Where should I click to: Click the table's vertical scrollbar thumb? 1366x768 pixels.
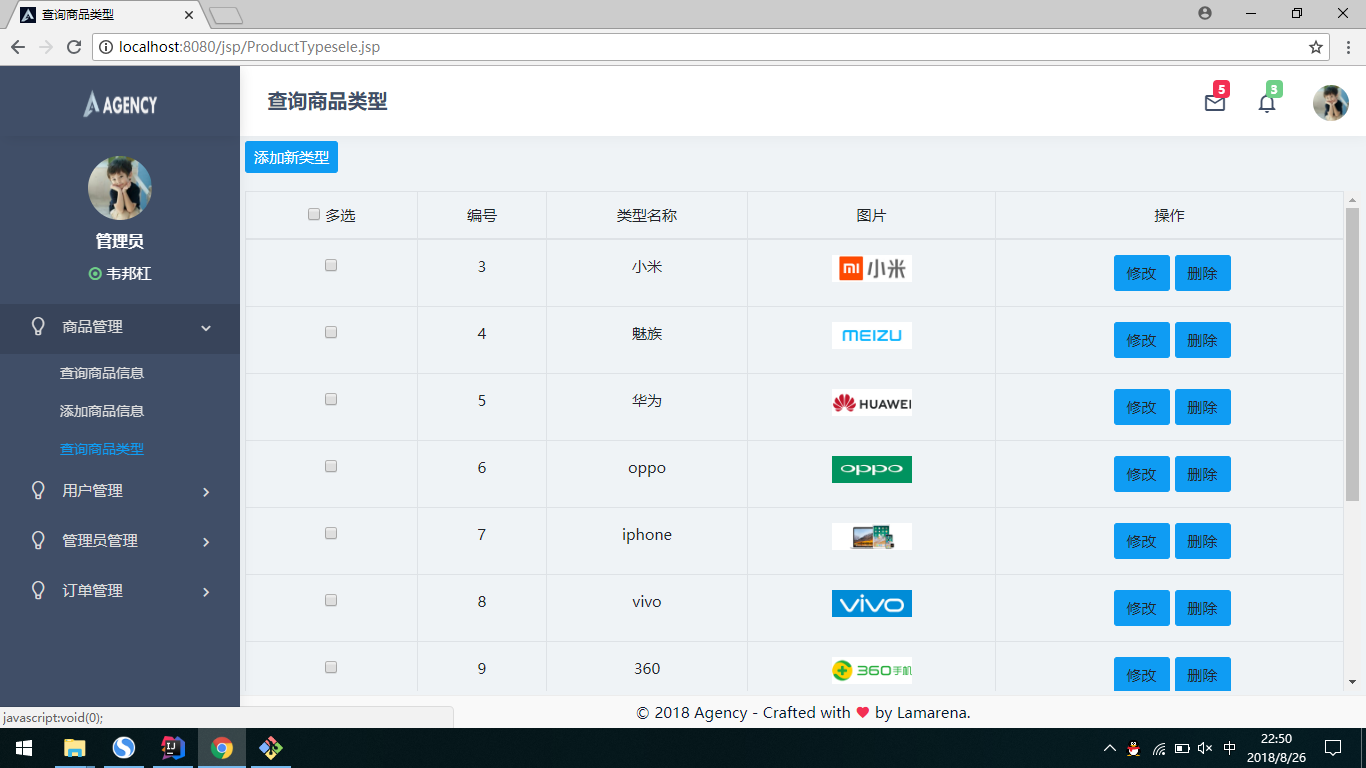[x=1352, y=355]
